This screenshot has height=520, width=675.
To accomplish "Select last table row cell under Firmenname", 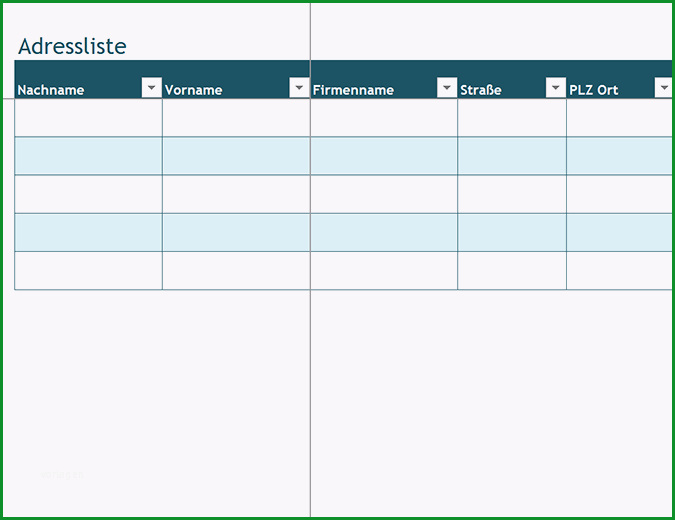I will tap(384, 271).
